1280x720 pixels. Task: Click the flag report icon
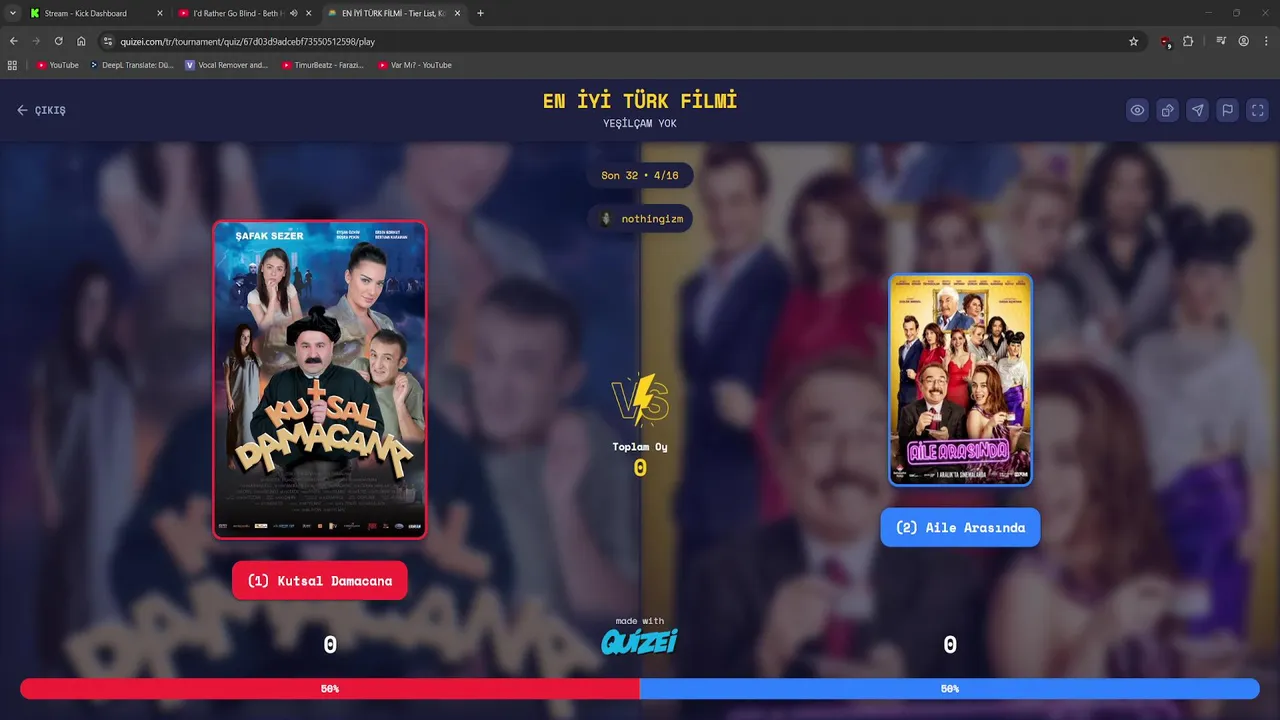1227,110
